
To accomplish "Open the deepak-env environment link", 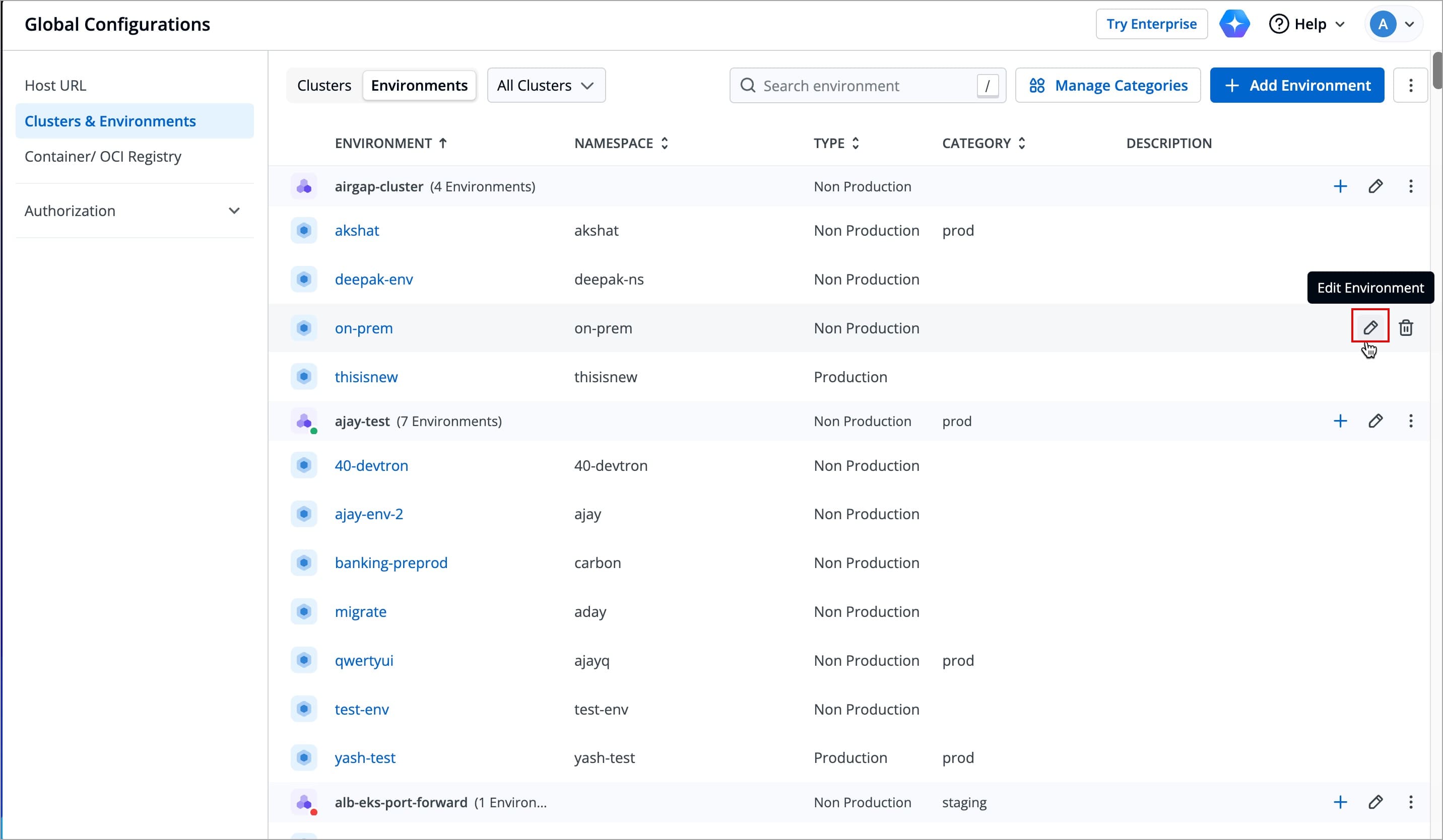I will click(x=373, y=279).
